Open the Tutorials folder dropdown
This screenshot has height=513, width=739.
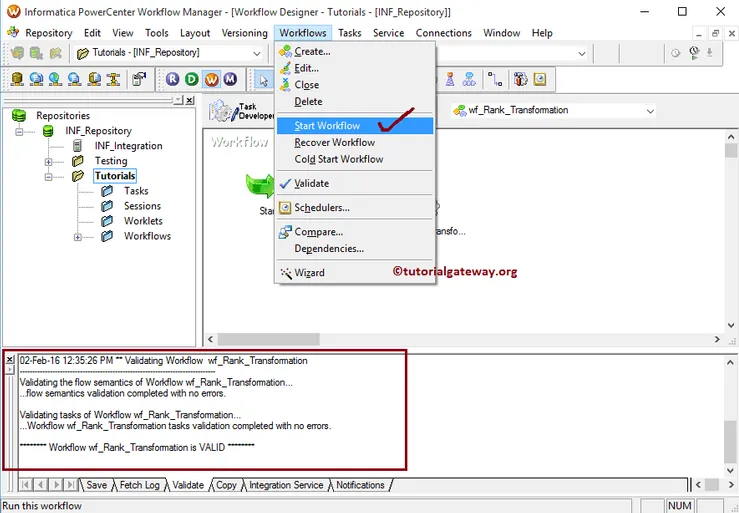coord(257,53)
